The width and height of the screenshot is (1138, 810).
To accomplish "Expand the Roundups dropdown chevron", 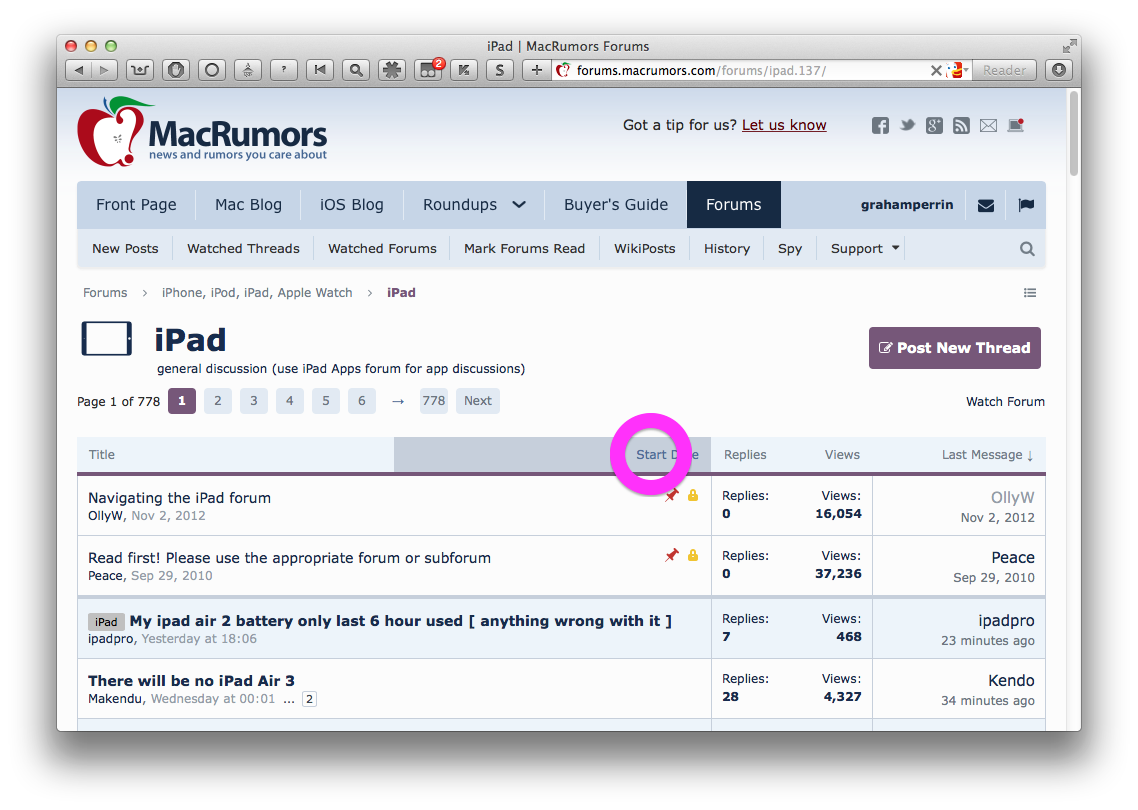I will tap(519, 205).
